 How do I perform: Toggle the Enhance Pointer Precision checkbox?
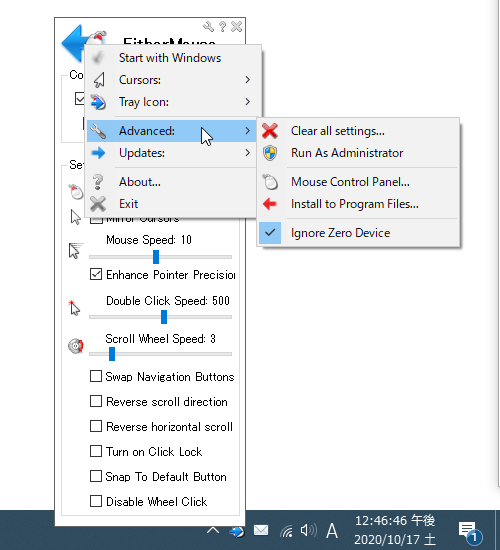96,274
